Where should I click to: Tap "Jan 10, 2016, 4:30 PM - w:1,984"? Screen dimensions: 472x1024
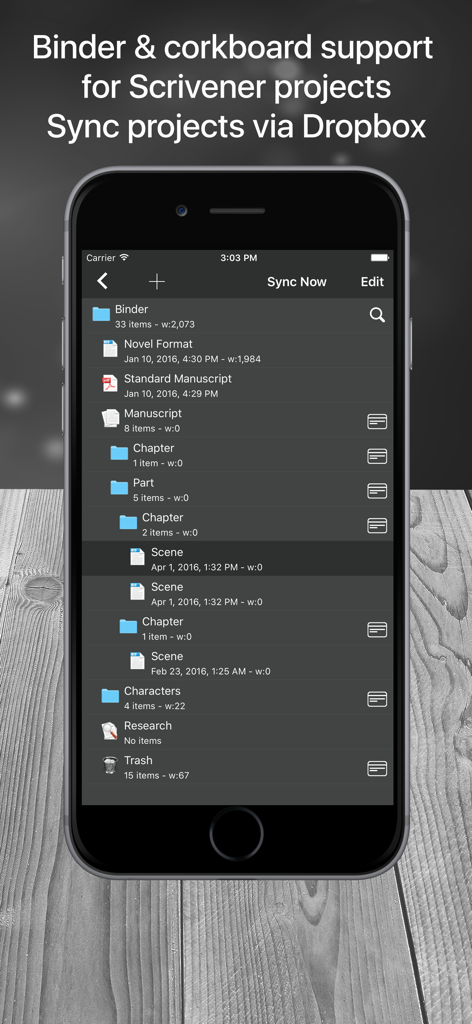pyautogui.click(x=193, y=359)
